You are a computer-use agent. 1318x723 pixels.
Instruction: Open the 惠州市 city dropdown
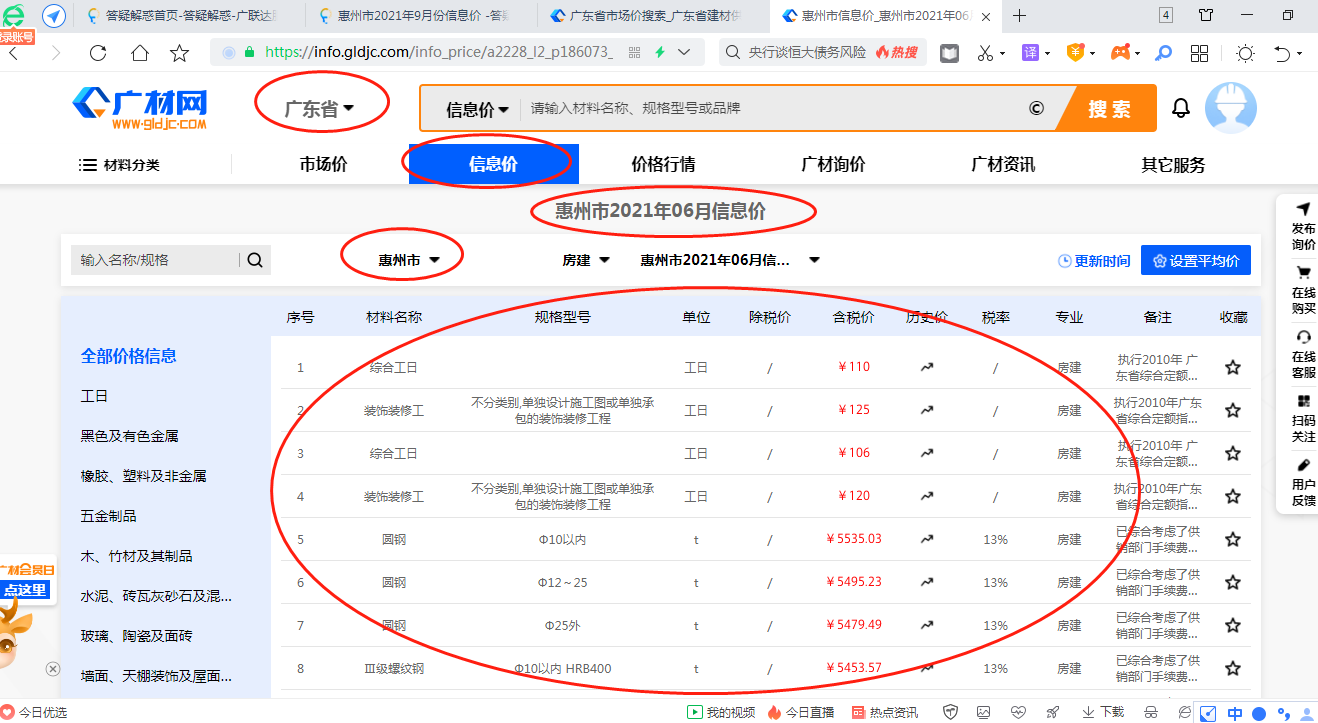409,260
